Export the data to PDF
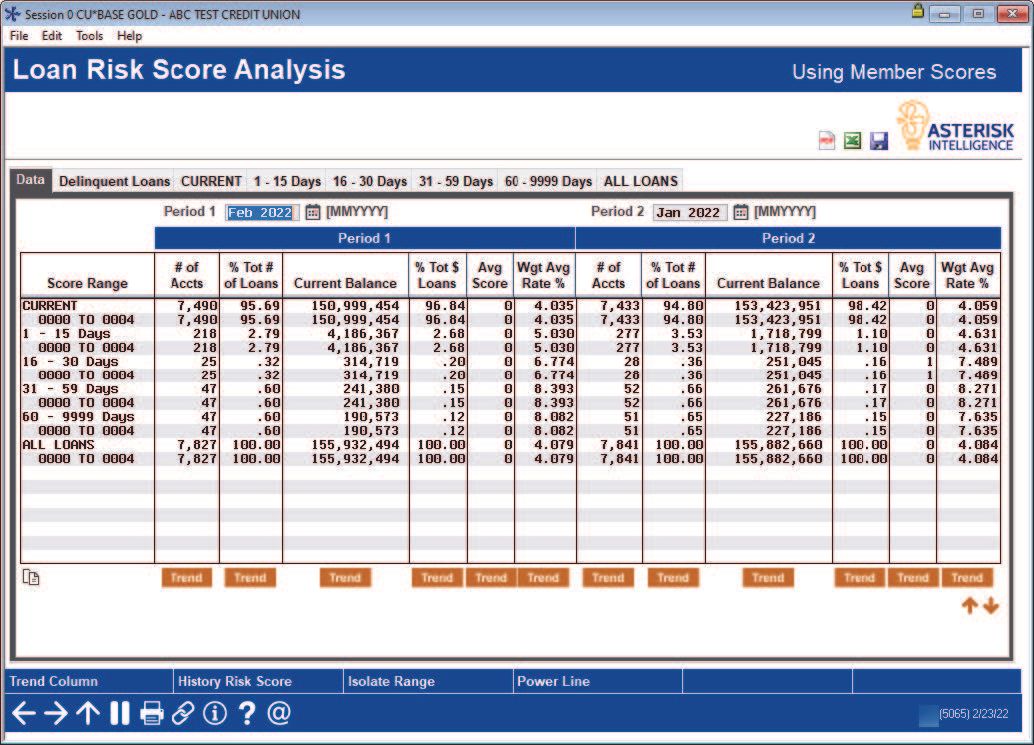This screenshot has width=1034, height=745. point(826,140)
